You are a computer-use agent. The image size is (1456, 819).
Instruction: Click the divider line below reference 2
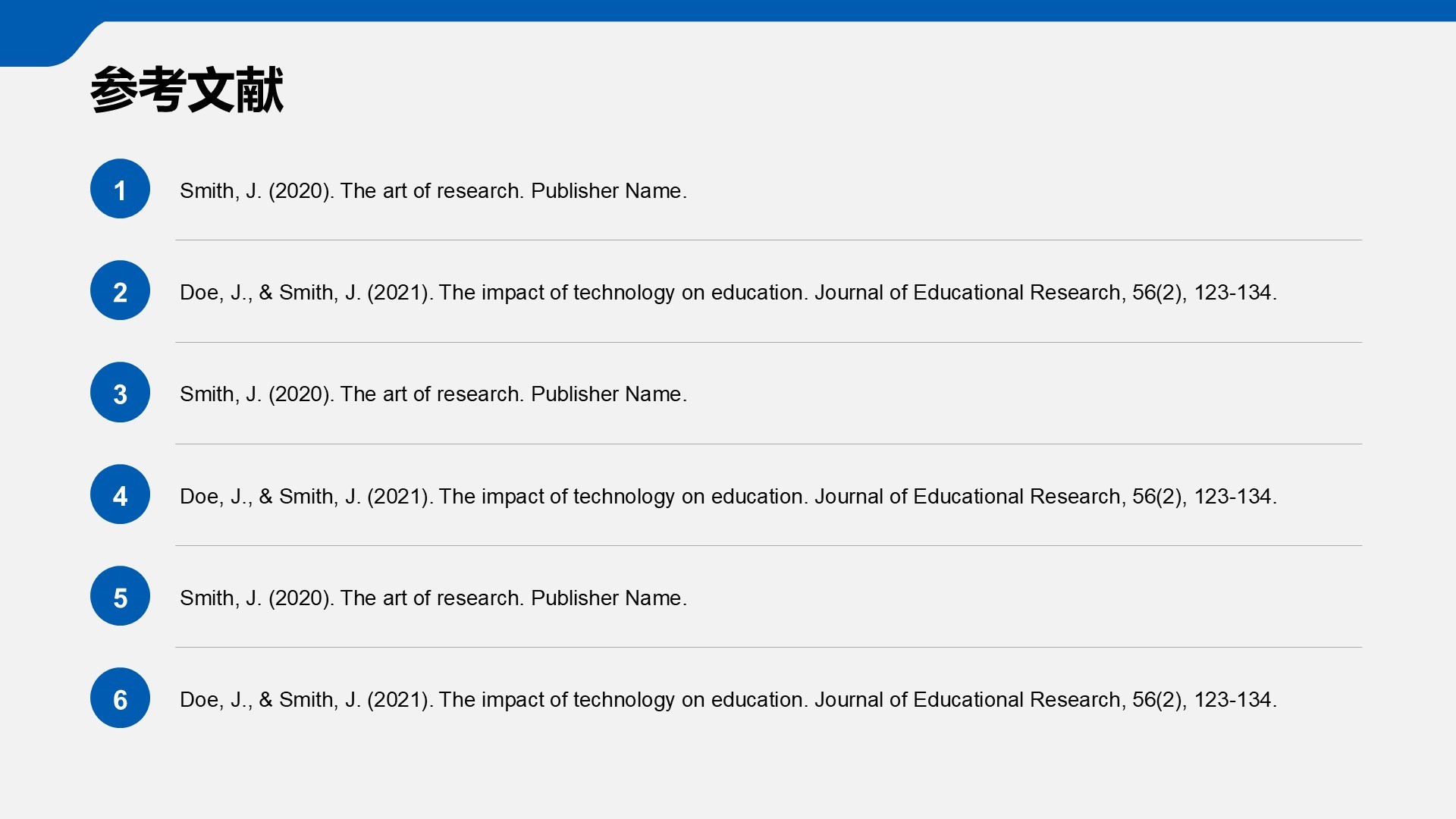(768, 342)
